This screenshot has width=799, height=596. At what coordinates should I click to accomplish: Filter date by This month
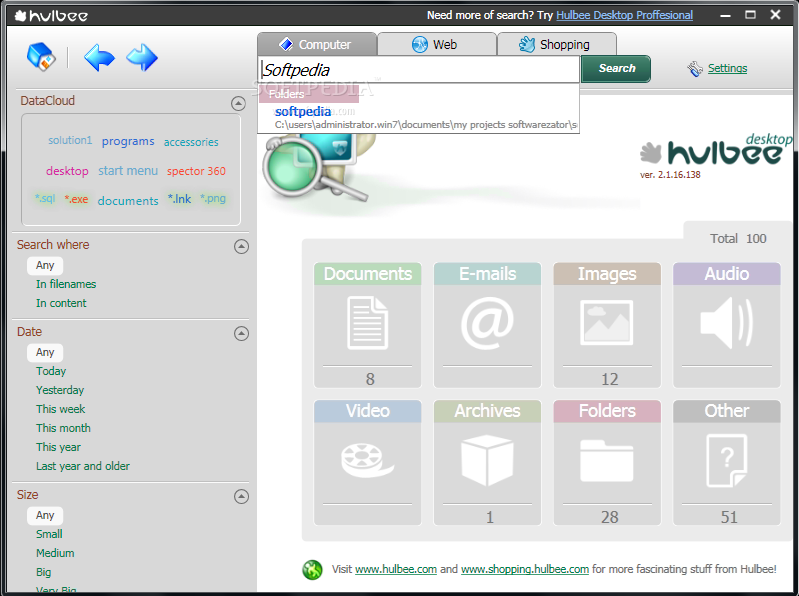63,428
